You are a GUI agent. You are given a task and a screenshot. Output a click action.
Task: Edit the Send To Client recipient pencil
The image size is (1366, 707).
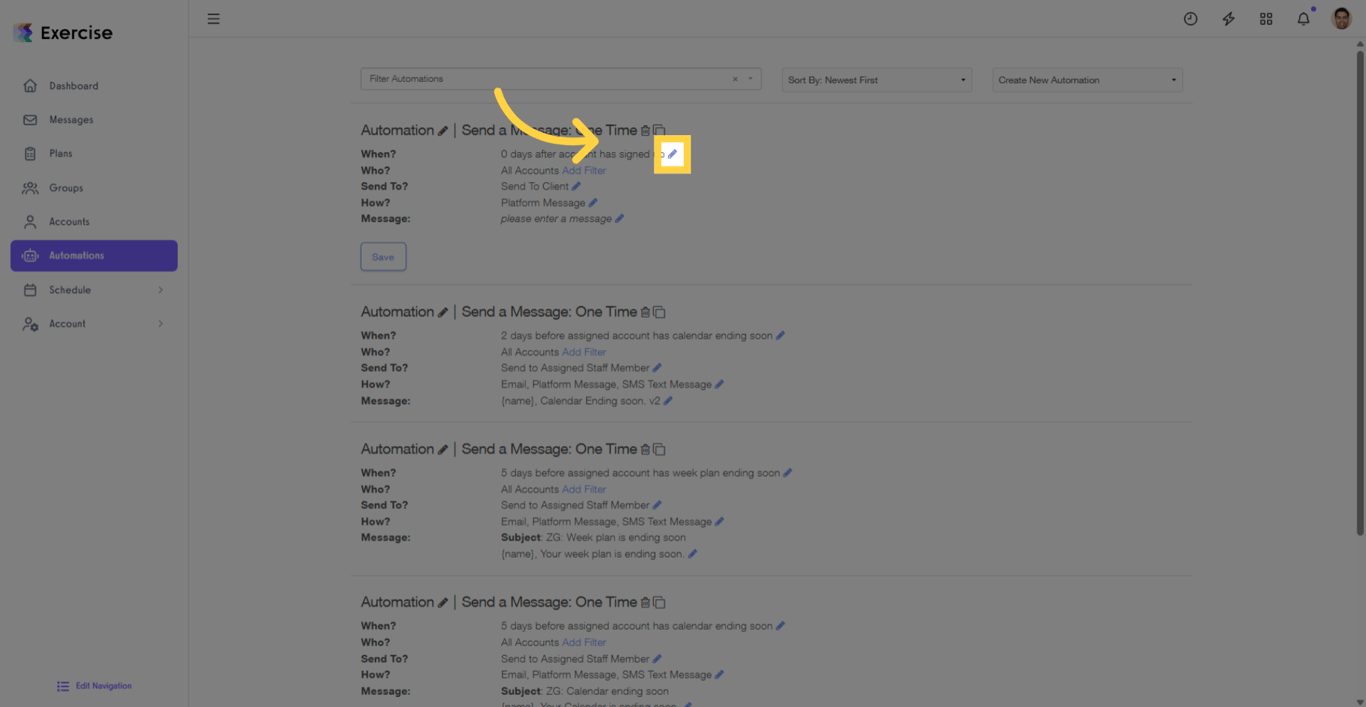coord(576,187)
